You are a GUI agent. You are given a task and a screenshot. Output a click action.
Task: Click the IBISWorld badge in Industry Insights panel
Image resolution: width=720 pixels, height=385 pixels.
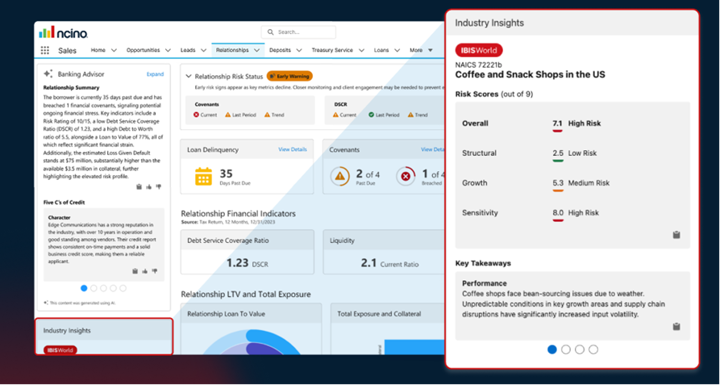tap(479, 51)
